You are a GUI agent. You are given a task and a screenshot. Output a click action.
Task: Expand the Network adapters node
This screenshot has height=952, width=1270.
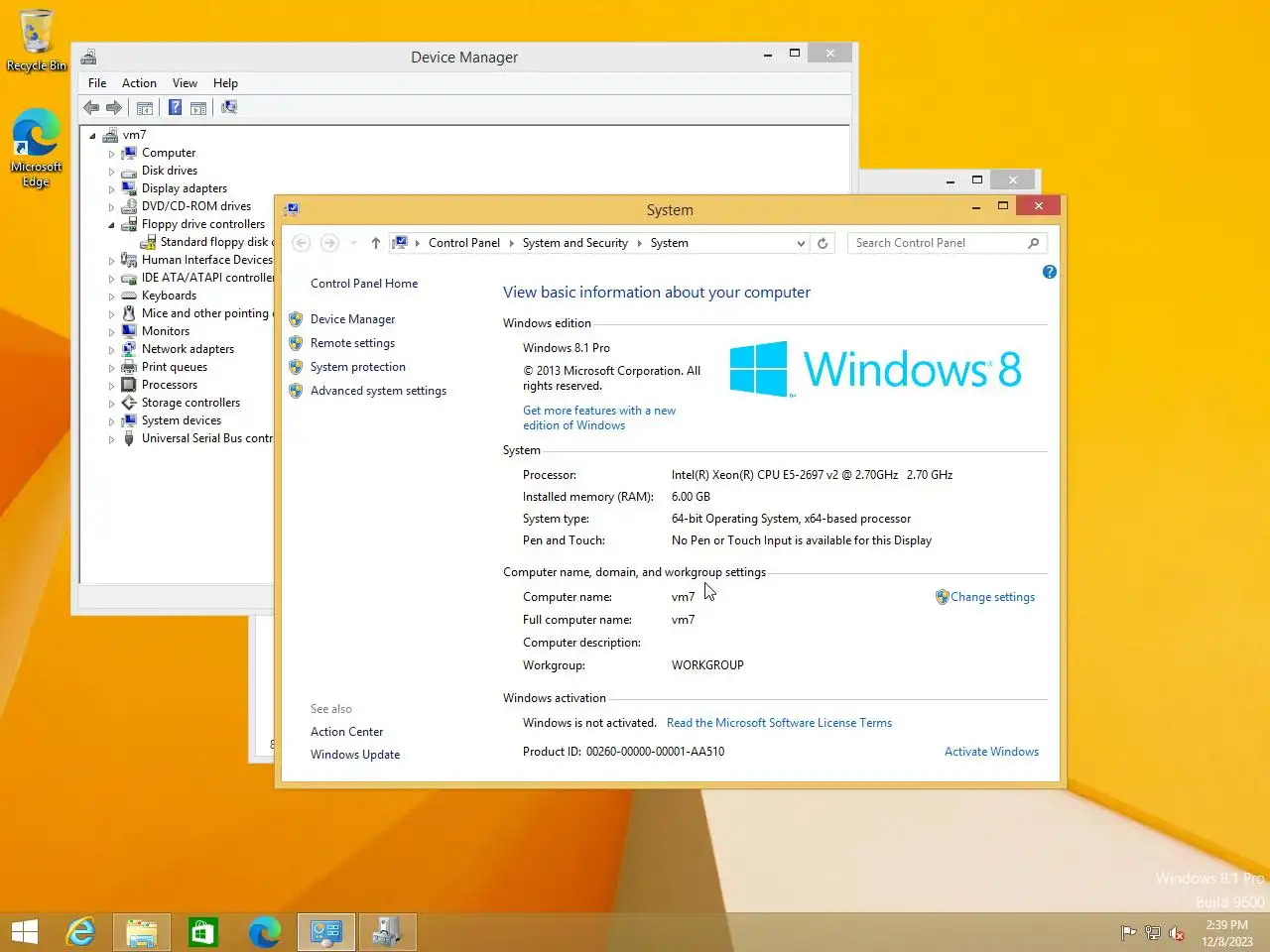112,350
